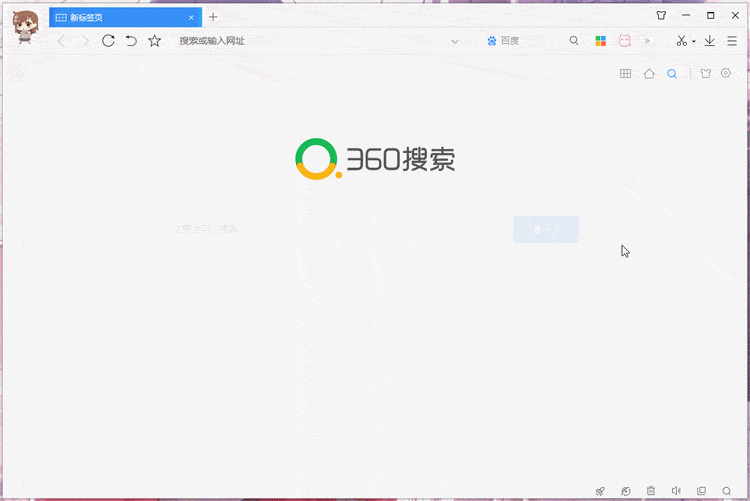Open the downloads manager
Image resolution: width=750 pixels, height=501 pixels.
point(710,41)
